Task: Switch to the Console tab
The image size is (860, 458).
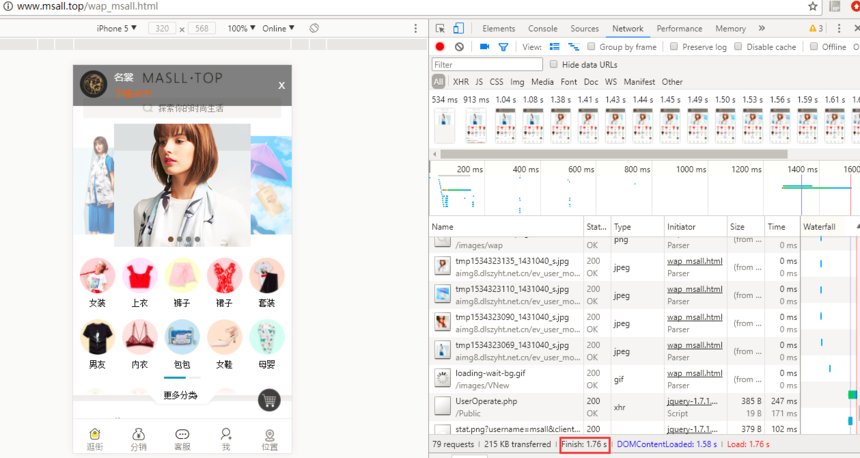Action: [542, 29]
